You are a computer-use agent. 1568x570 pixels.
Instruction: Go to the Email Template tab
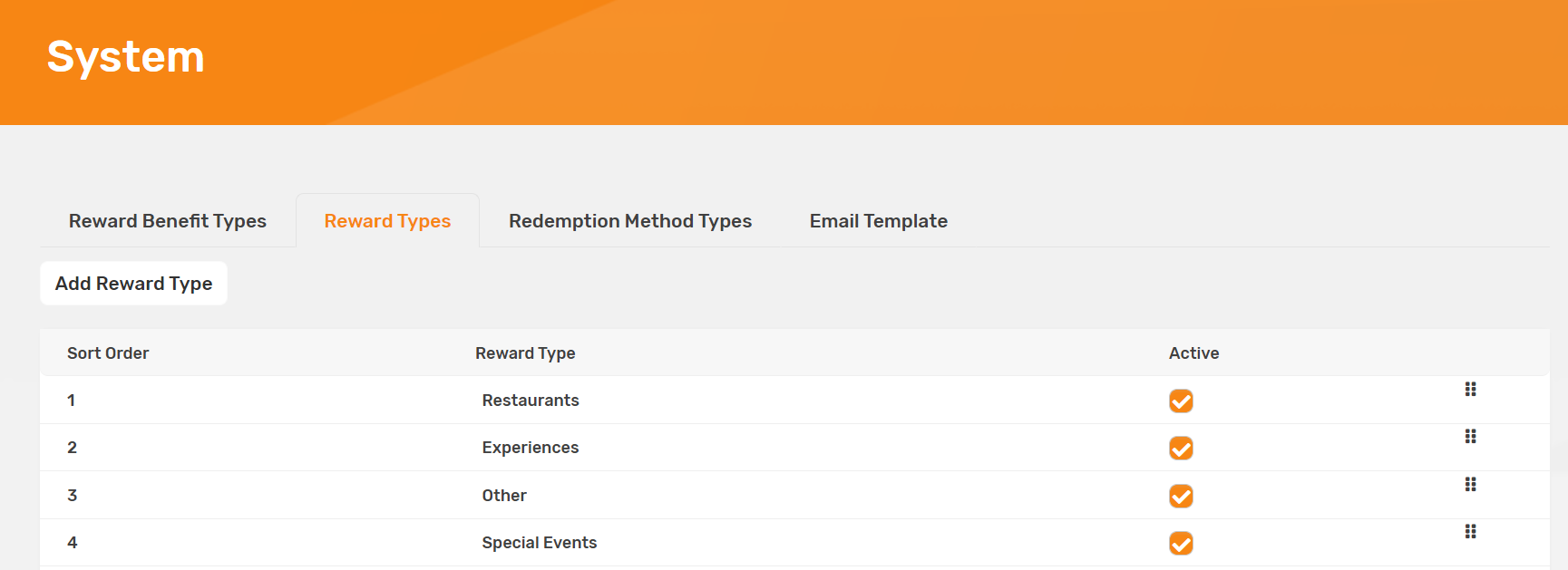(878, 221)
